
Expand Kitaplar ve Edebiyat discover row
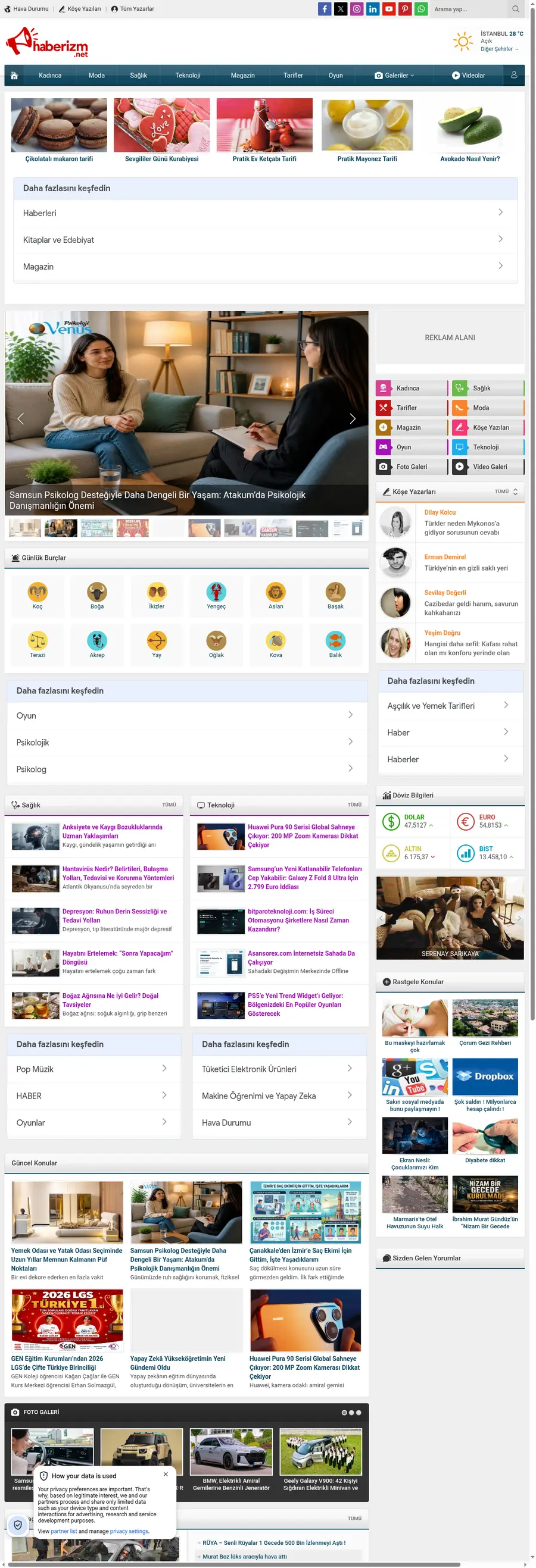tap(265, 240)
